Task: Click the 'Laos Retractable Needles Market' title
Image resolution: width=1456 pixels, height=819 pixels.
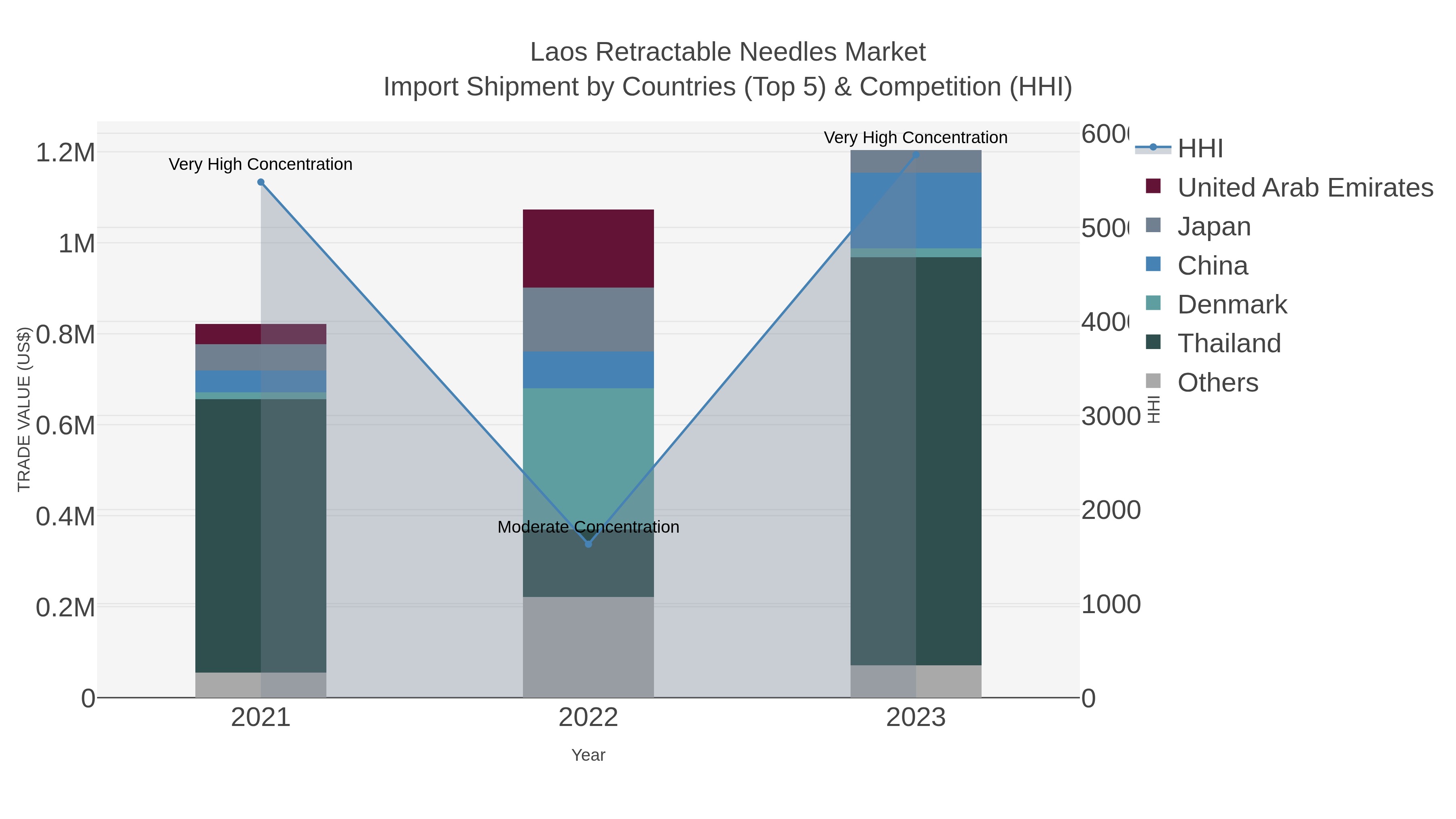Action: (728, 52)
